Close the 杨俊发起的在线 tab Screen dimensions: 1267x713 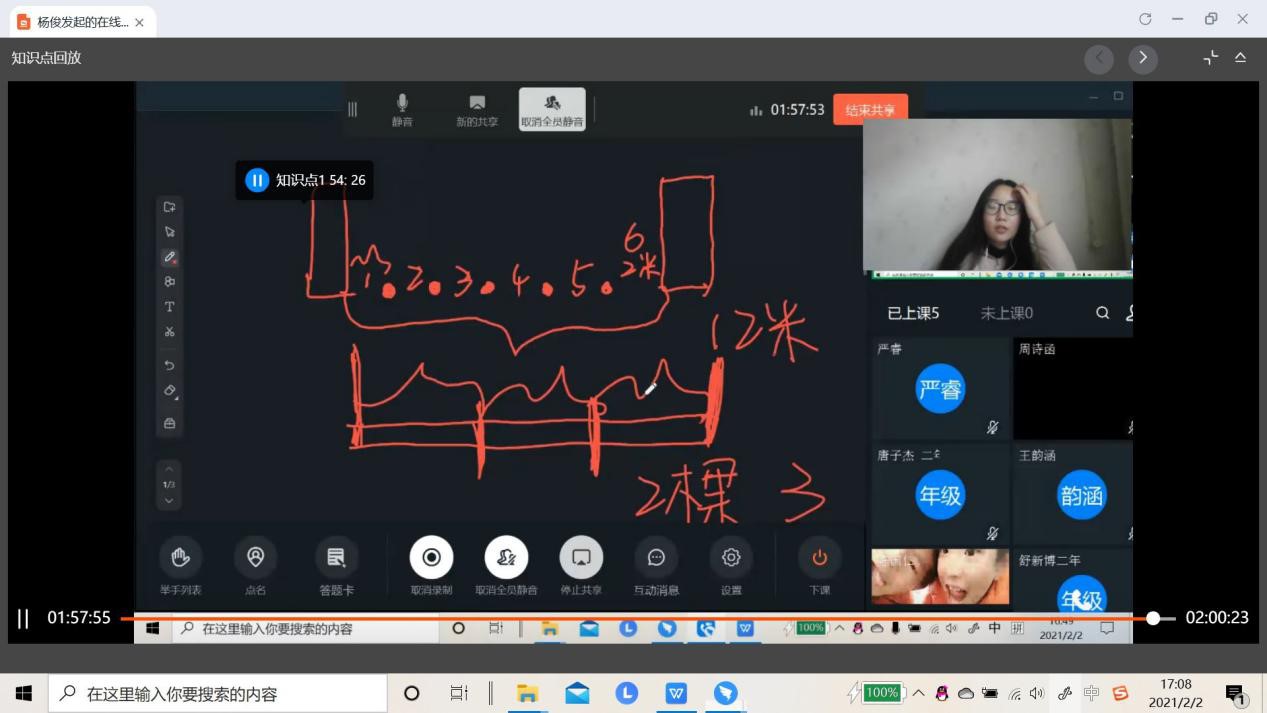(x=139, y=22)
